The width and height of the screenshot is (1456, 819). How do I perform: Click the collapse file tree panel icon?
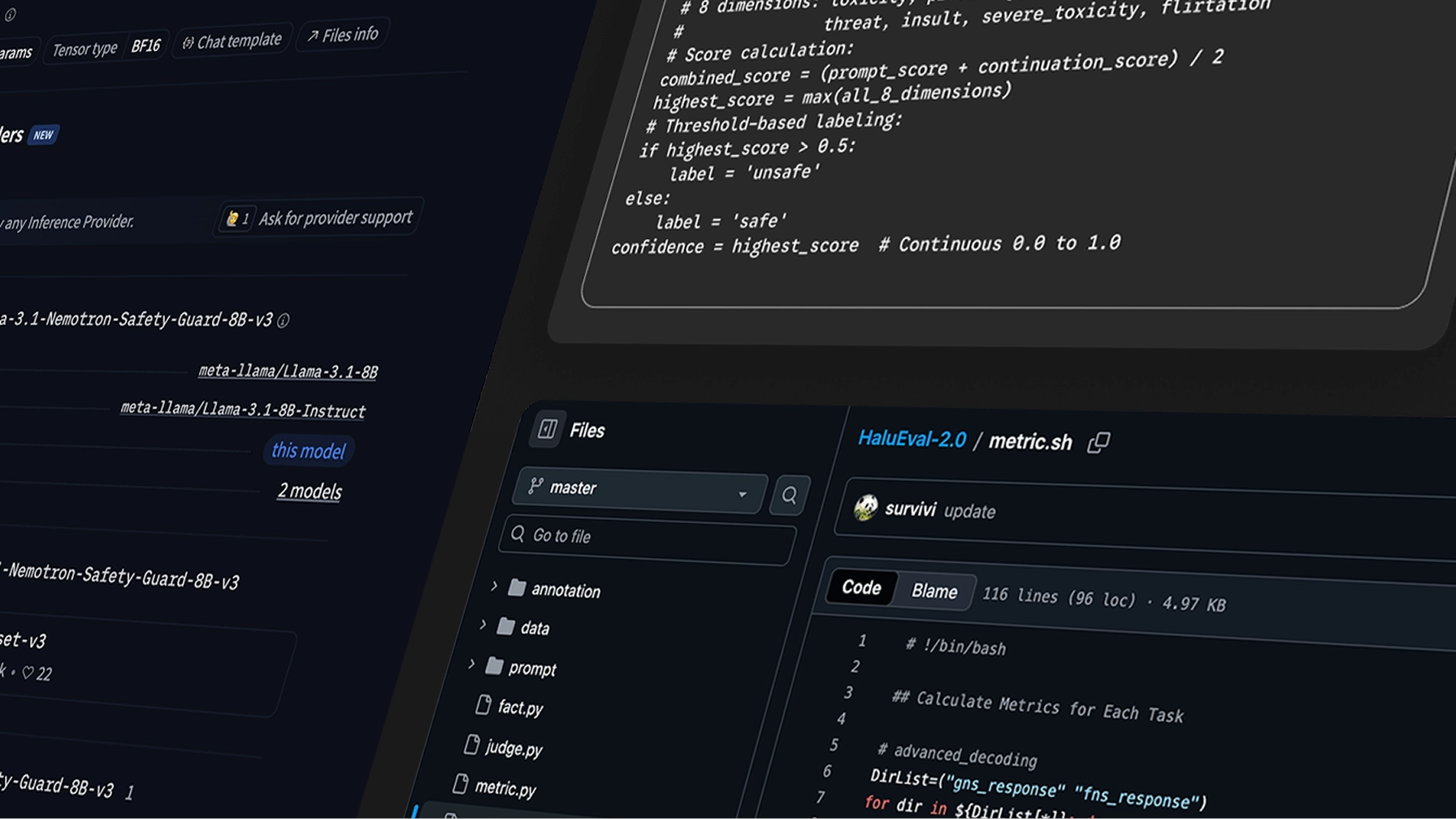tap(548, 429)
